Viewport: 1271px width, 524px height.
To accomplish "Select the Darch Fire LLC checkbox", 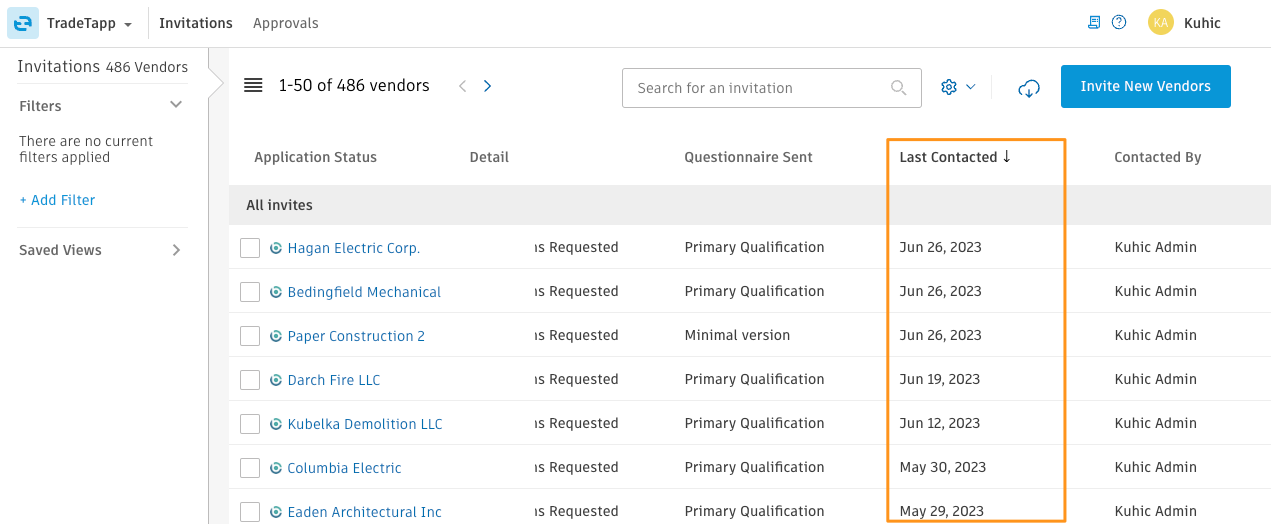I will pyautogui.click(x=250, y=380).
